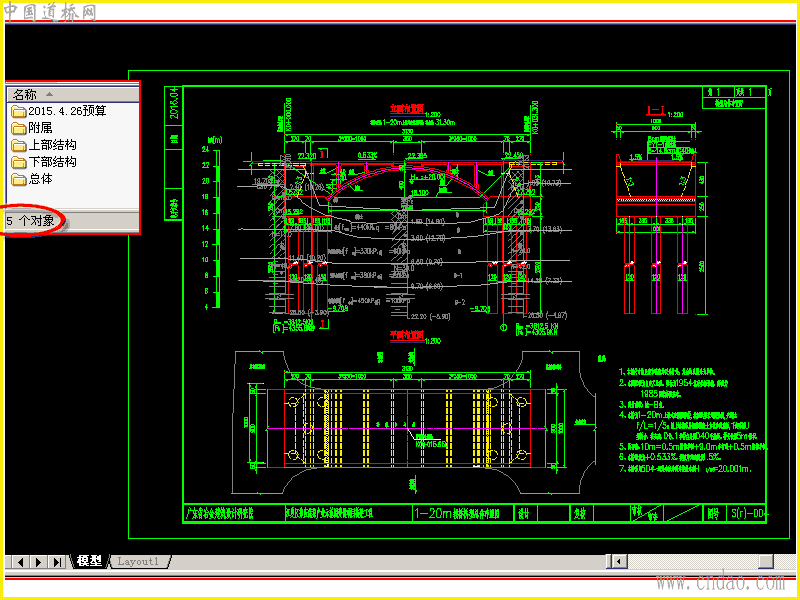Click the 立面布置图 title in the drawing
The height and width of the screenshot is (600, 800).
pyautogui.click(x=407, y=109)
